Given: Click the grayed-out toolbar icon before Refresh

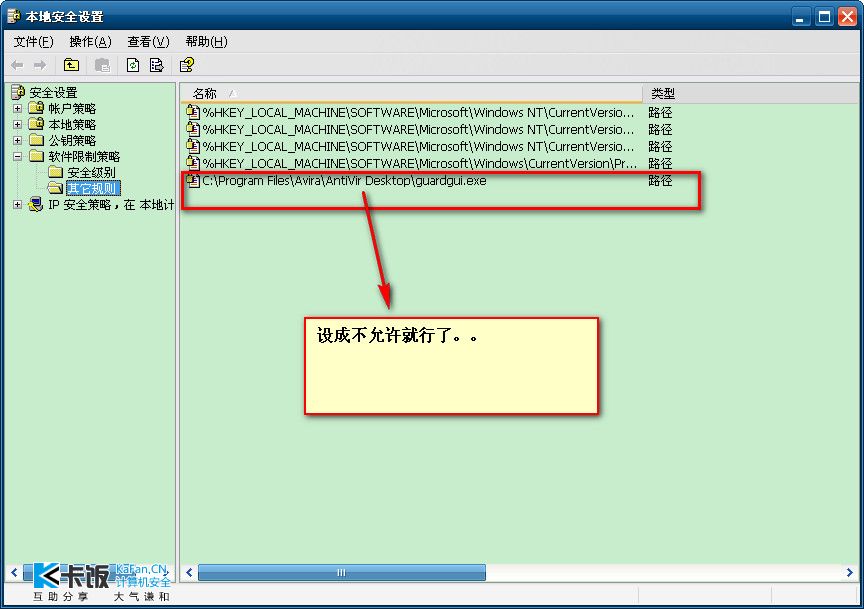Looking at the screenshot, I should (x=102, y=65).
